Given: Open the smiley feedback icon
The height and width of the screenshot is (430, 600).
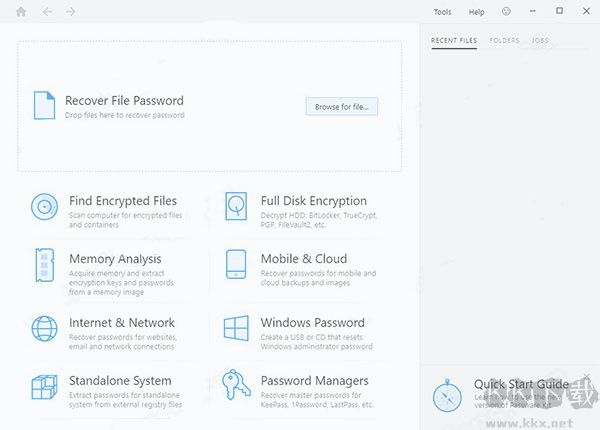Looking at the screenshot, I should coord(506,12).
